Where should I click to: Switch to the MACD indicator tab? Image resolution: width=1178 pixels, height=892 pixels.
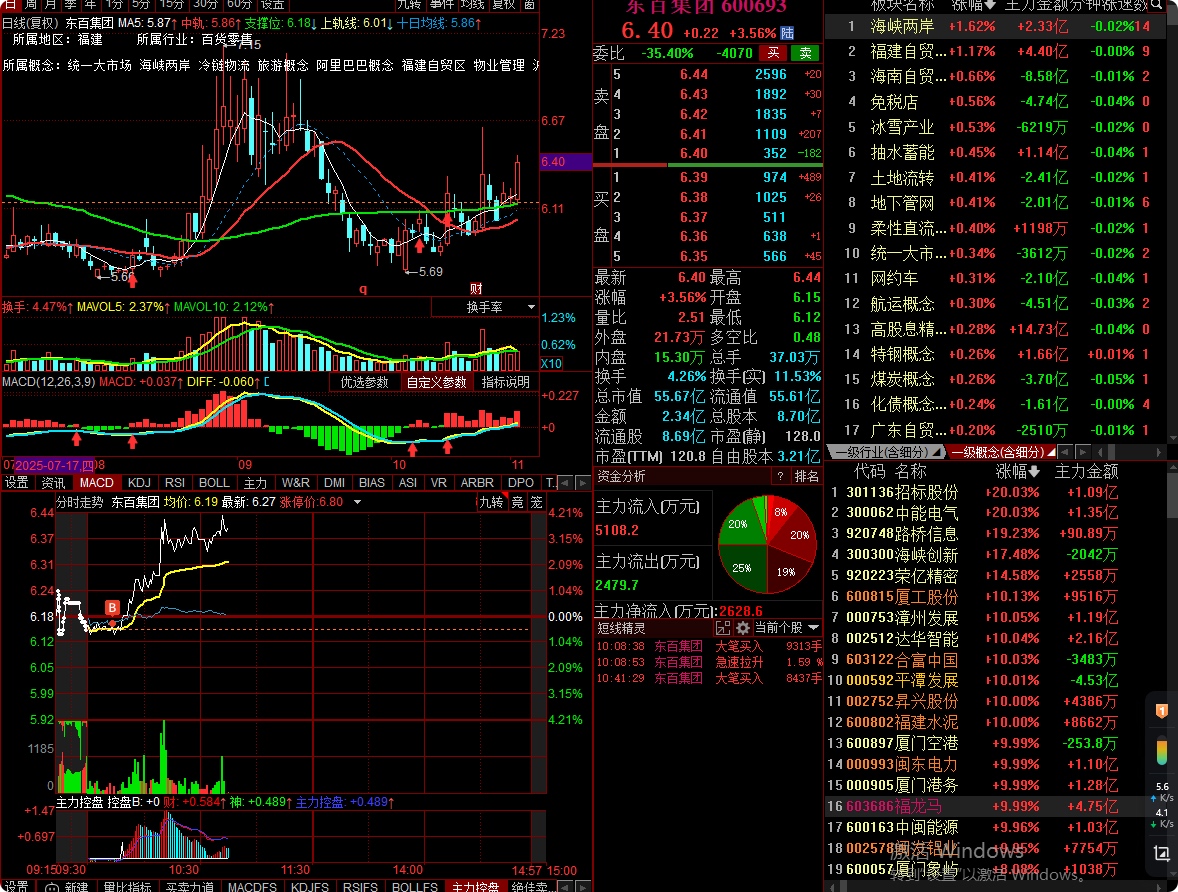pos(97,482)
